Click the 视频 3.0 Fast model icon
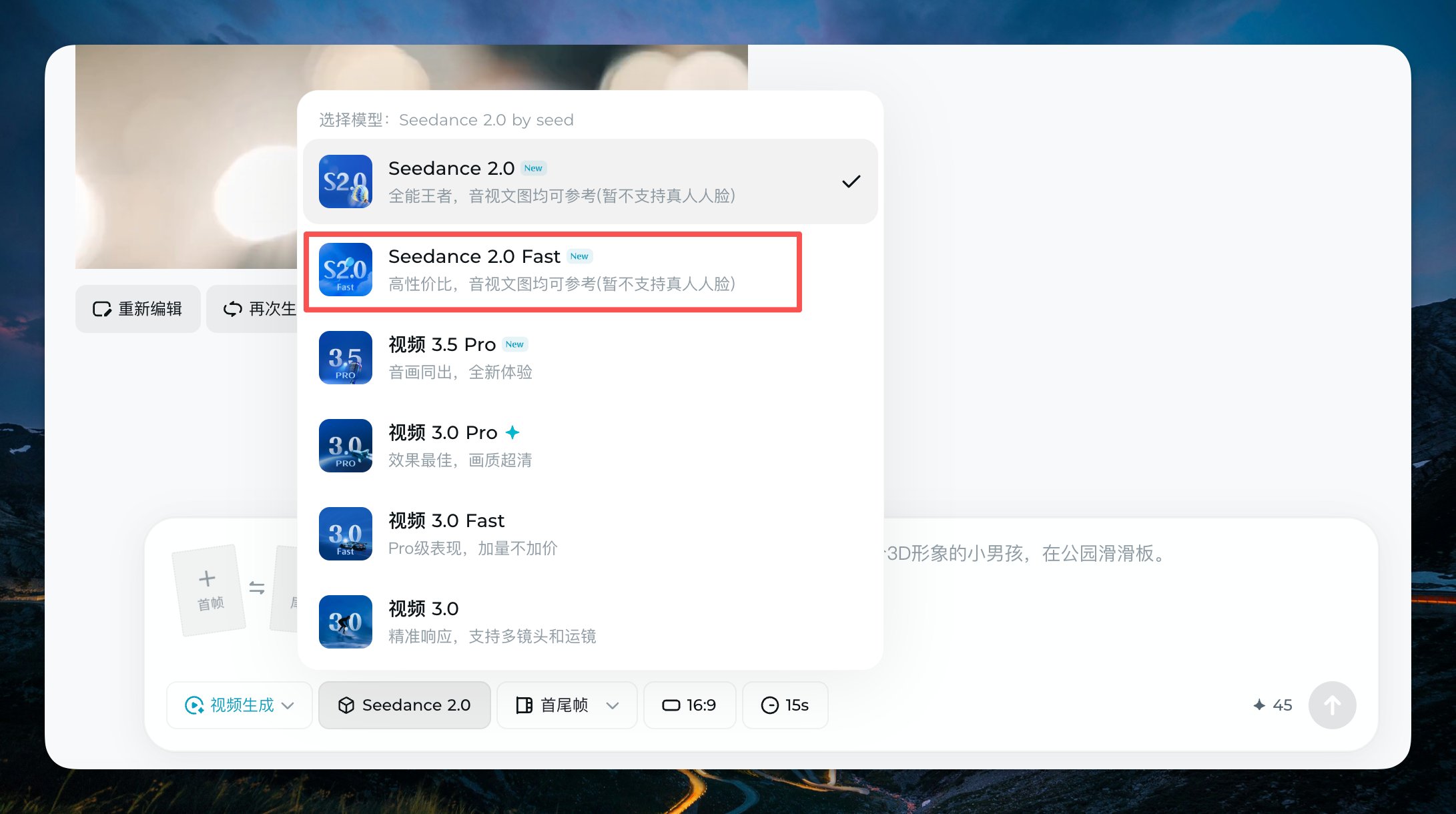 coord(345,534)
